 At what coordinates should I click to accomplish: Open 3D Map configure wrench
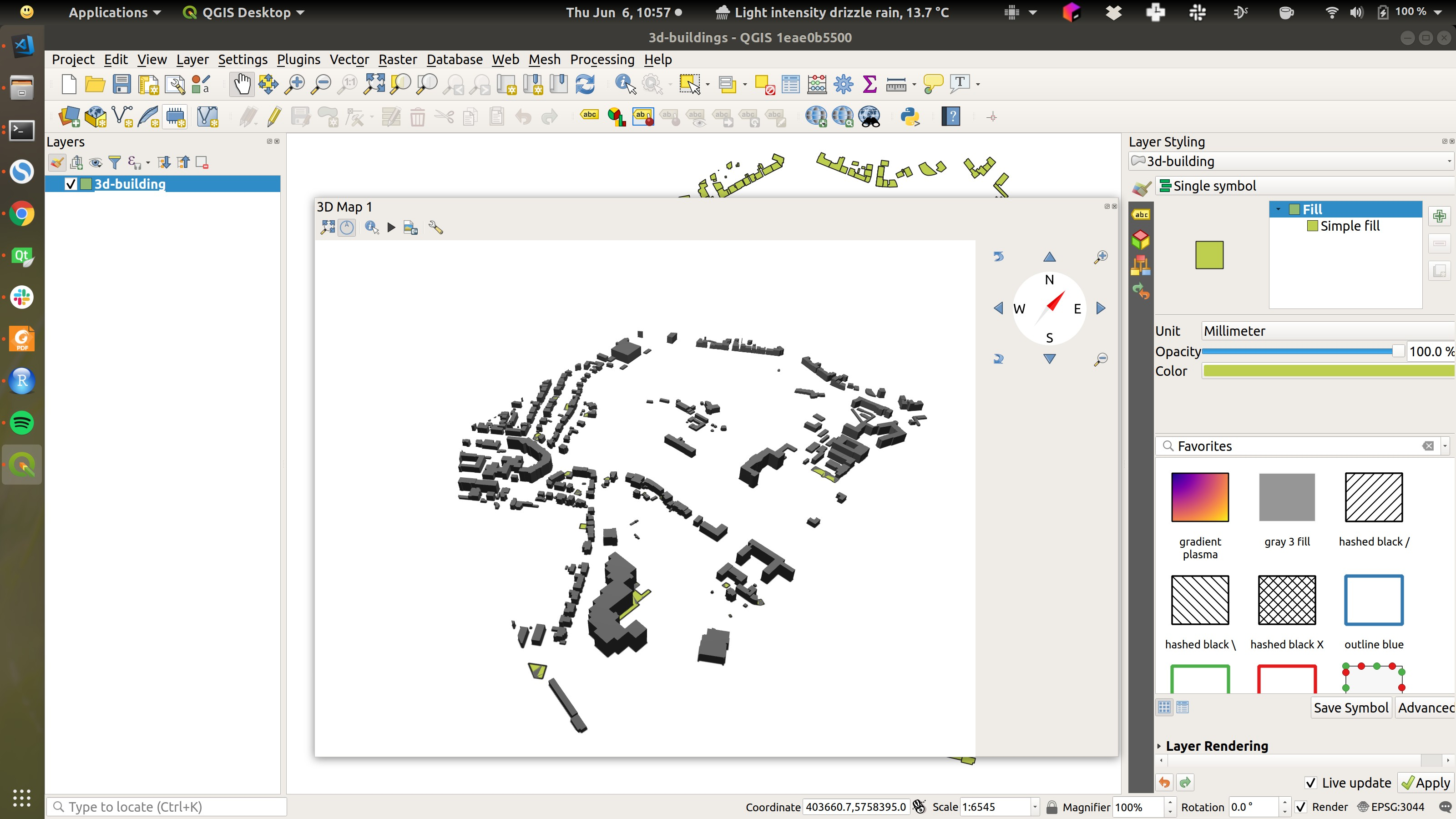click(436, 228)
